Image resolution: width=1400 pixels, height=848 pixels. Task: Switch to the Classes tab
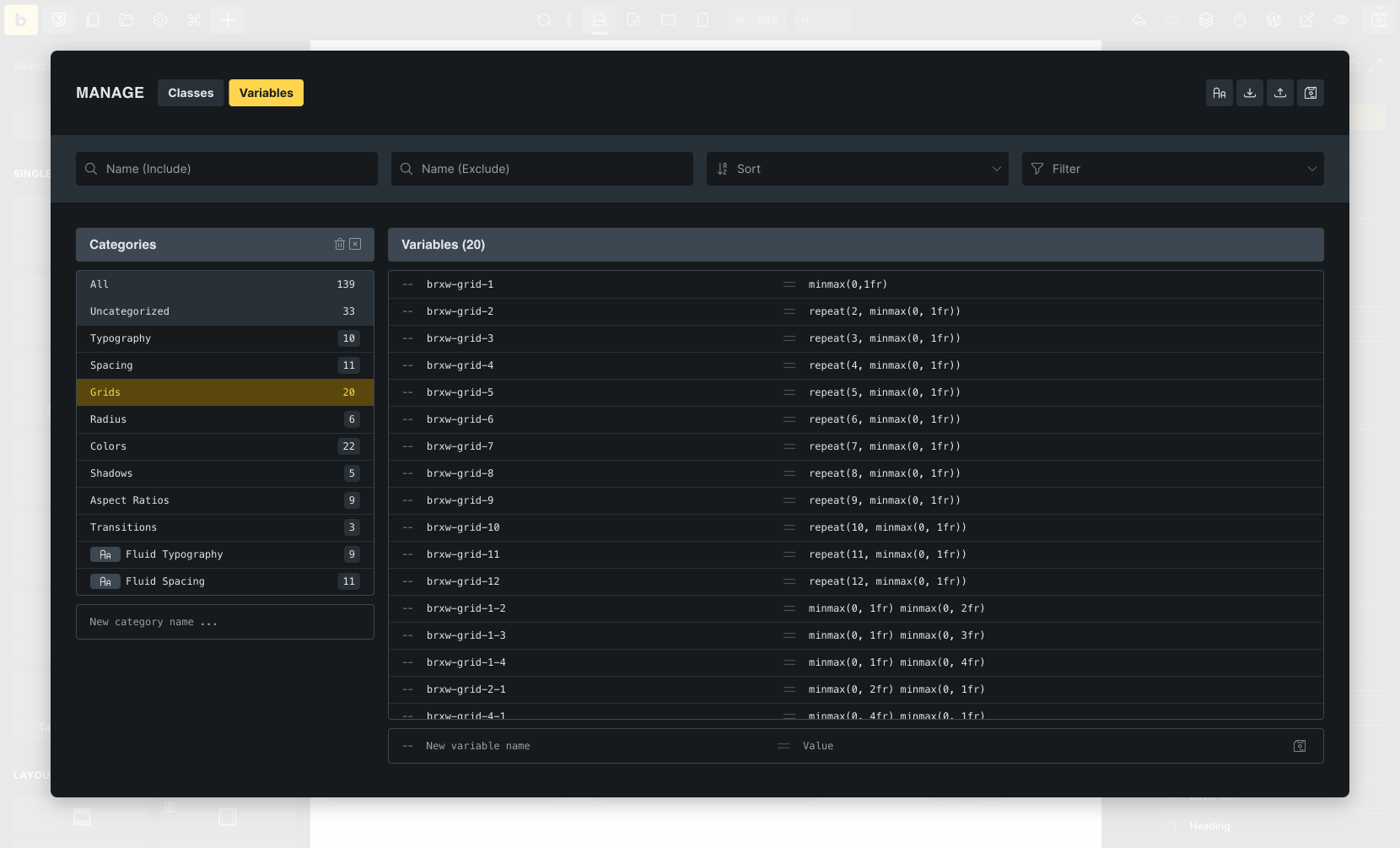pos(191,93)
